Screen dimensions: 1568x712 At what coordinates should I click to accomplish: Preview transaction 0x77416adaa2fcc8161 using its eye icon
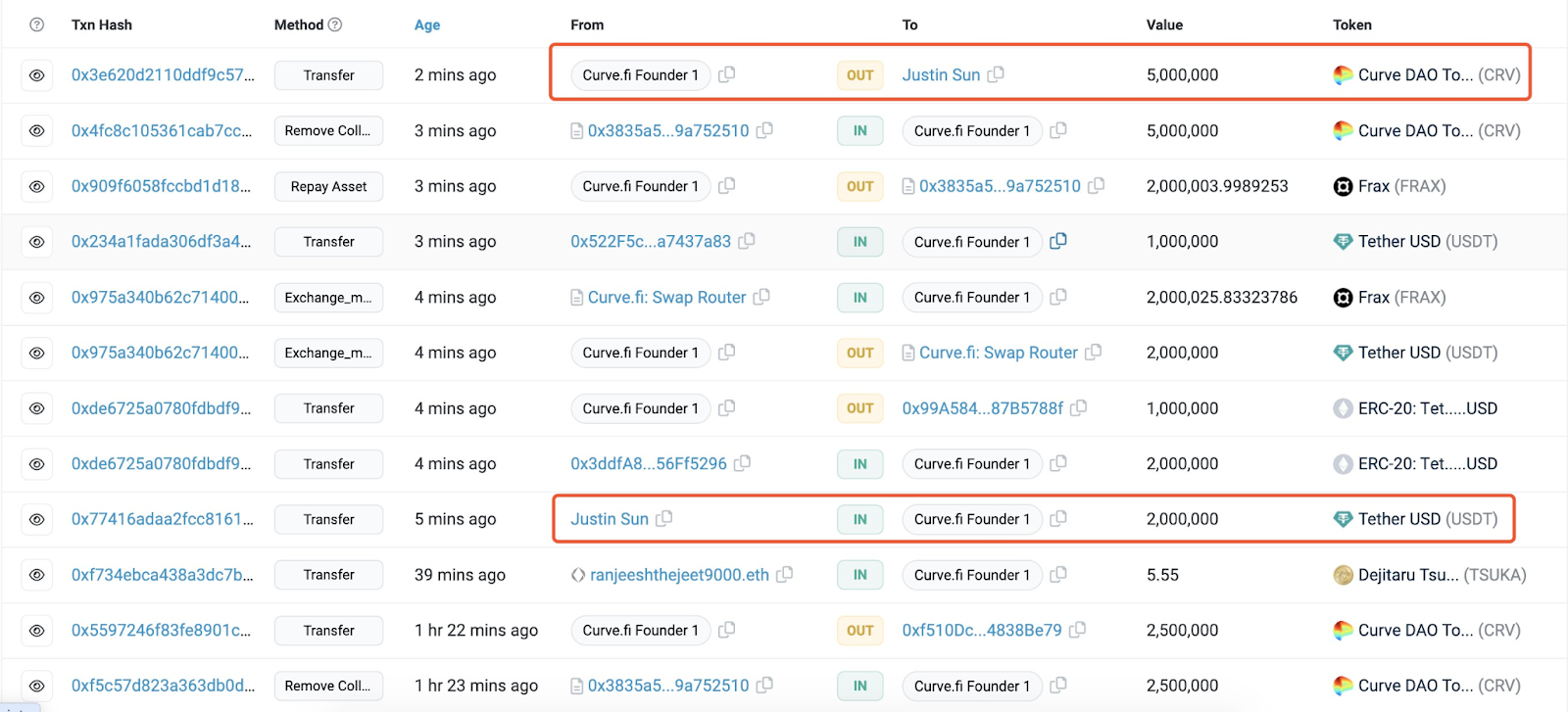[36, 519]
